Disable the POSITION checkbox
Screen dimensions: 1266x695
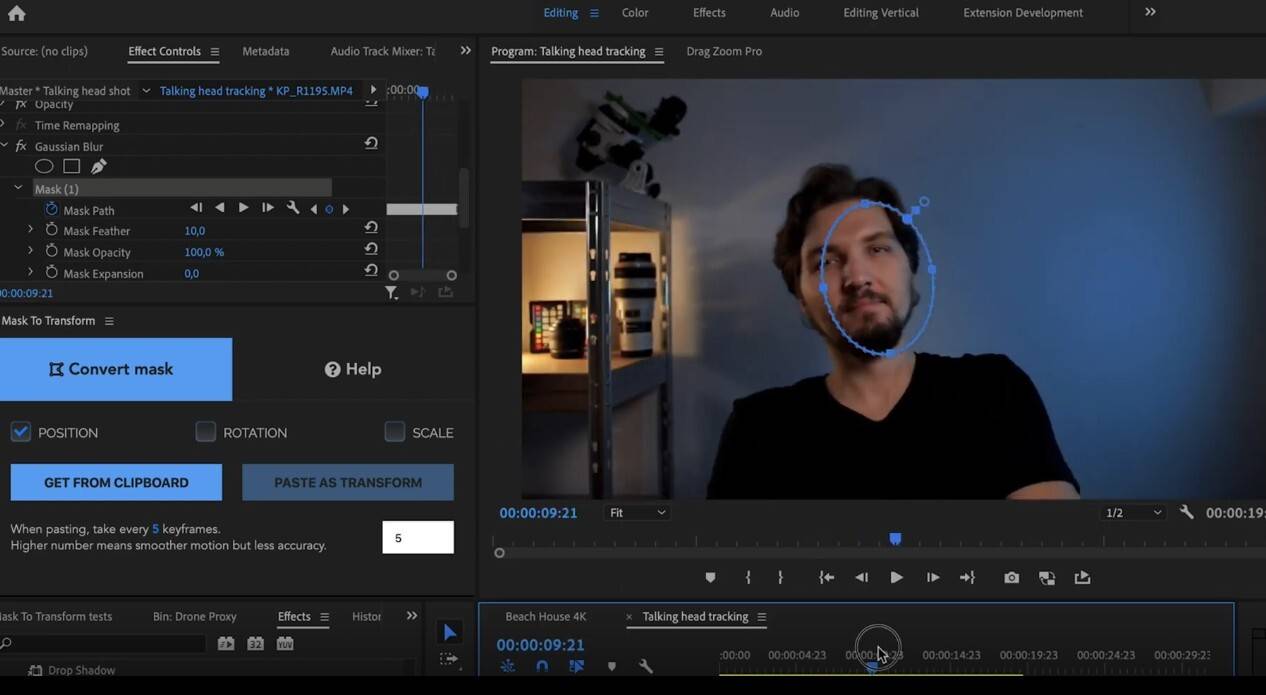(21, 432)
